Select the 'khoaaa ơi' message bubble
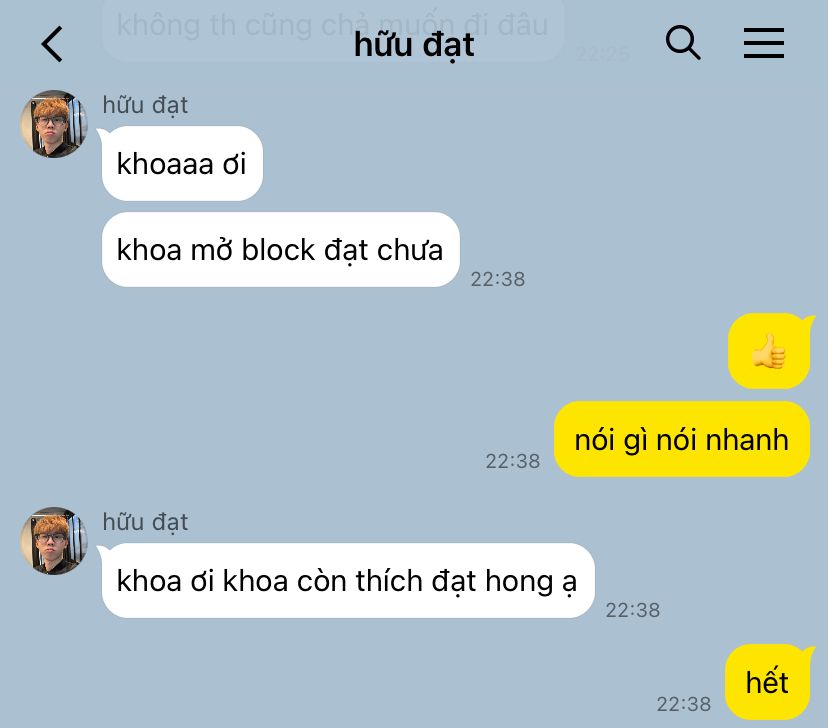 coord(182,164)
